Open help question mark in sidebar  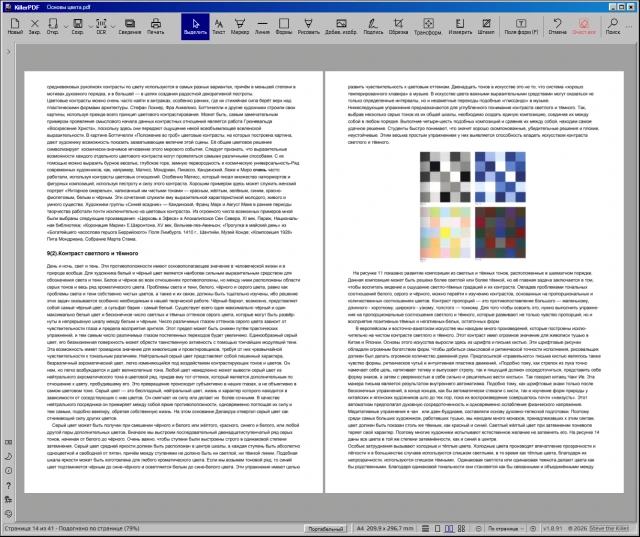pyautogui.click(x=8, y=485)
